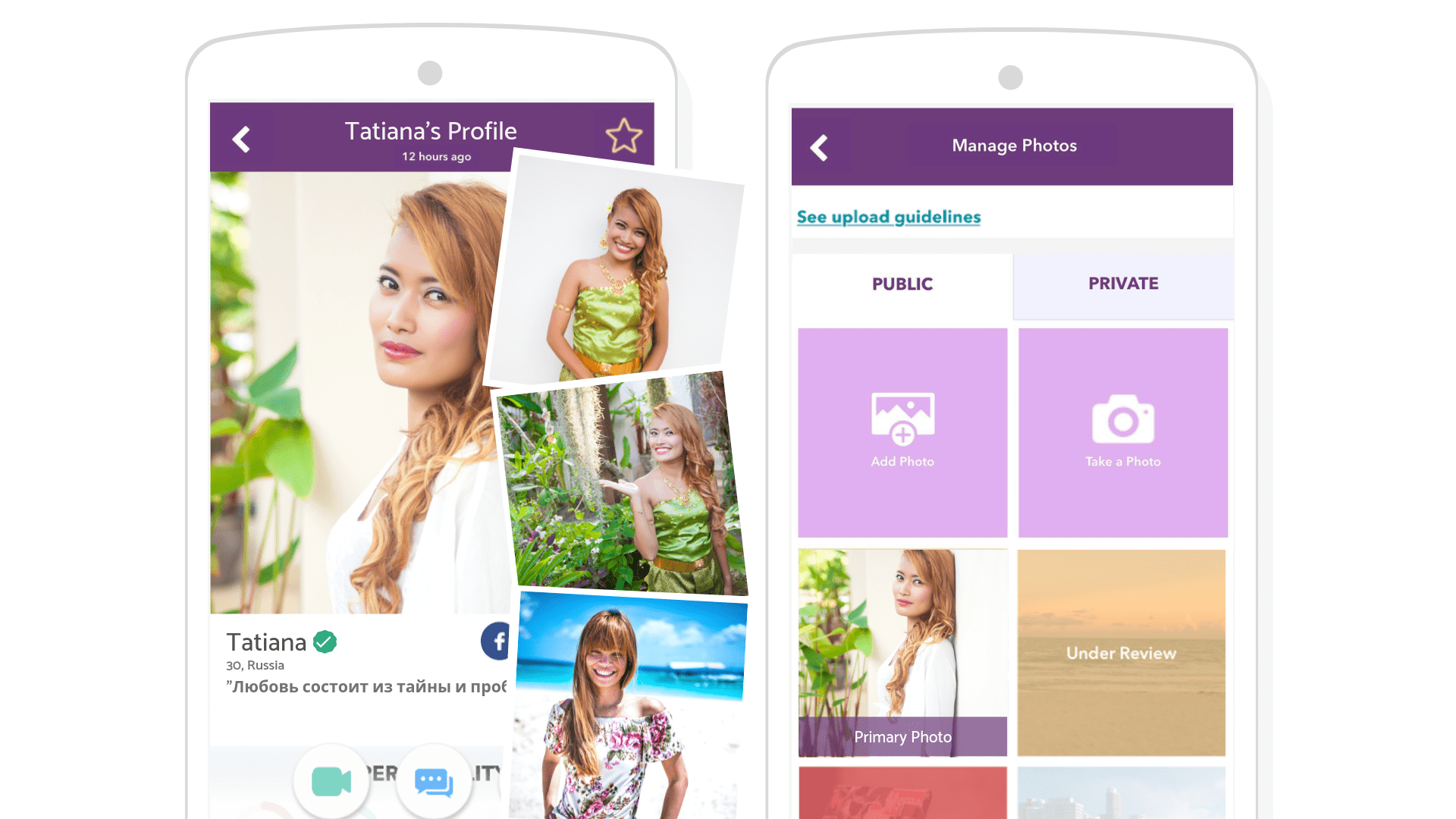
Task: Switch to the PUBLIC tab
Action: (902, 284)
